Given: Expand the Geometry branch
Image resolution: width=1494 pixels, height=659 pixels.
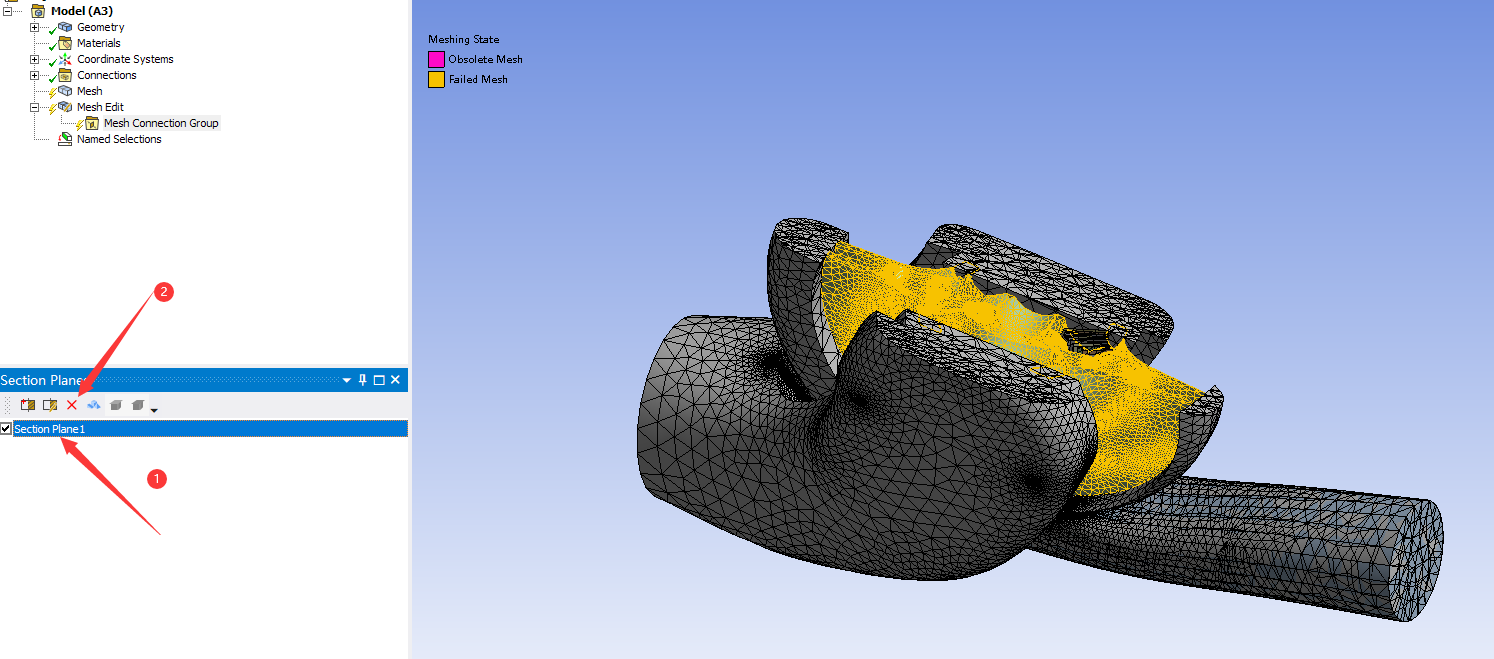Looking at the screenshot, I should click(33, 27).
